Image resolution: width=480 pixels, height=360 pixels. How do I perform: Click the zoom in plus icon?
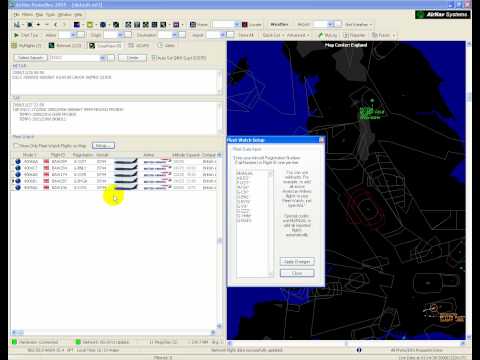[38, 25]
